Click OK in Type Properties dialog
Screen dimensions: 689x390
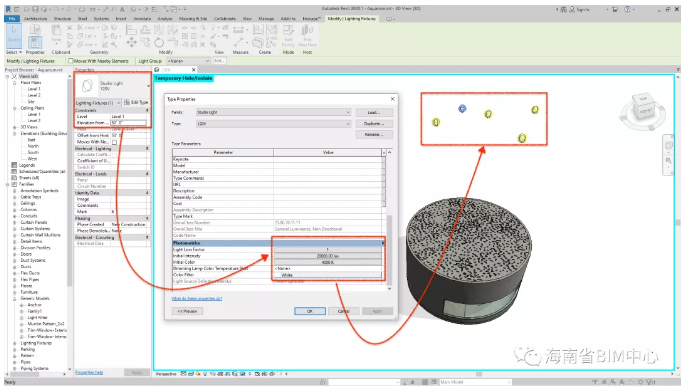310,311
